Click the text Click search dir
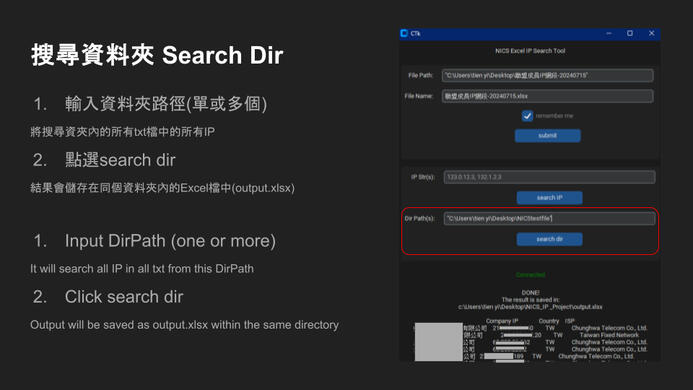Image resolution: width=693 pixels, height=390 pixels. click(x=124, y=297)
